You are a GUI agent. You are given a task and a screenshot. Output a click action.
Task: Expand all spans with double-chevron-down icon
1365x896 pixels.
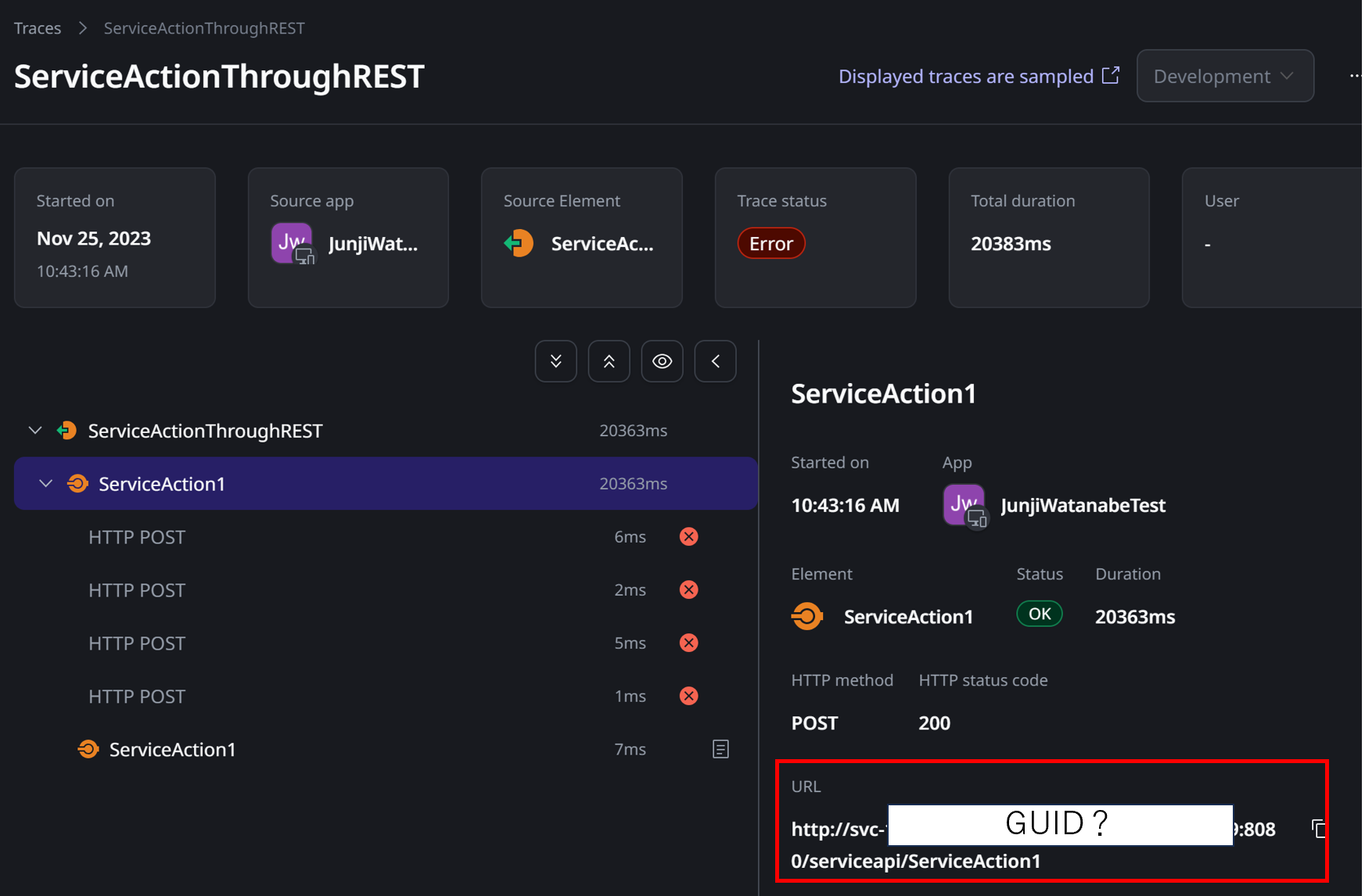click(555, 360)
